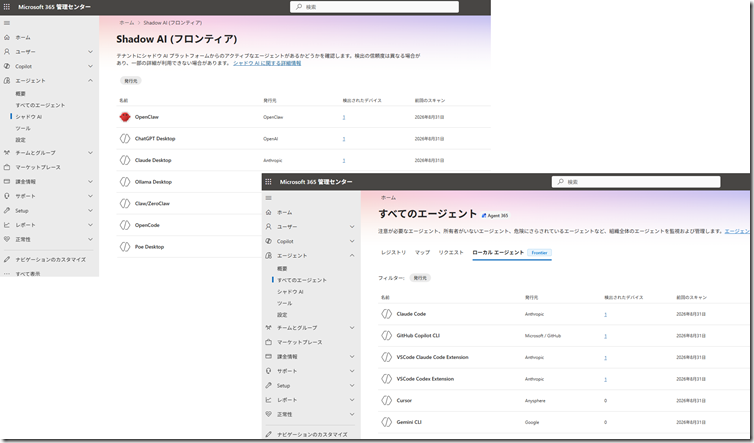The height and width of the screenshot is (443, 754).
Task: Click 前回のスキャン column header in すべてのエージェント window
Action: 691,297
